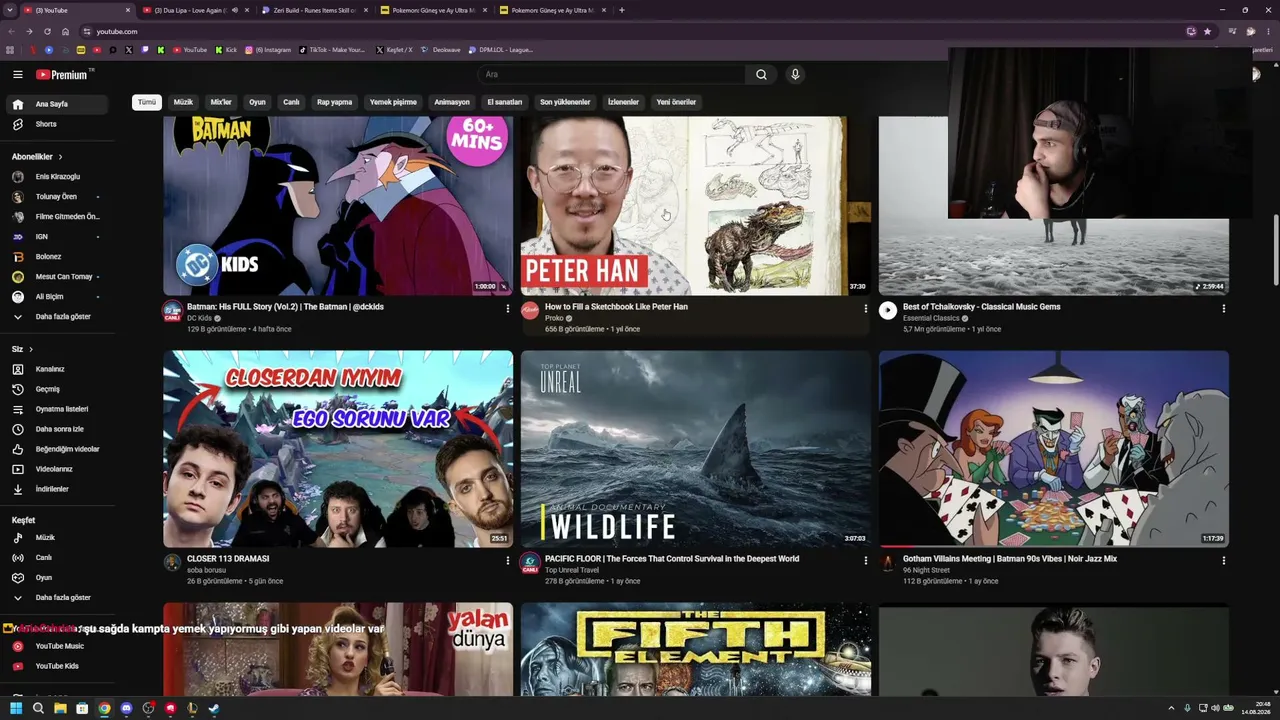The image size is (1280, 720).
Task: Open Beğendiğim videolar list
Action: [58, 449]
